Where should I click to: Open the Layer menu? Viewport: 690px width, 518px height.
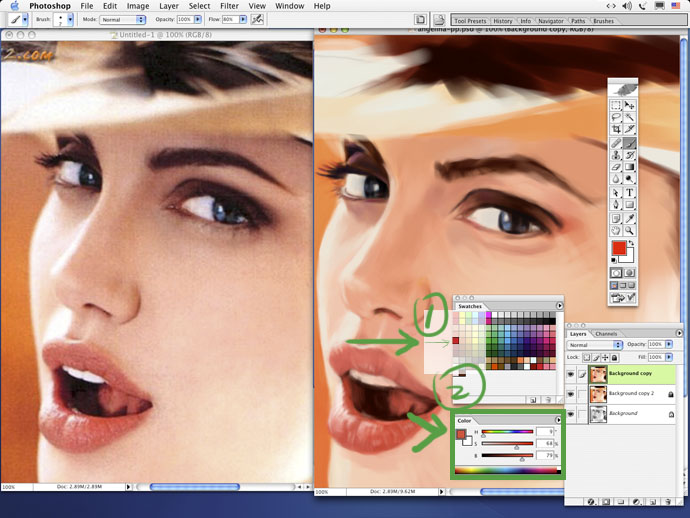click(169, 6)
